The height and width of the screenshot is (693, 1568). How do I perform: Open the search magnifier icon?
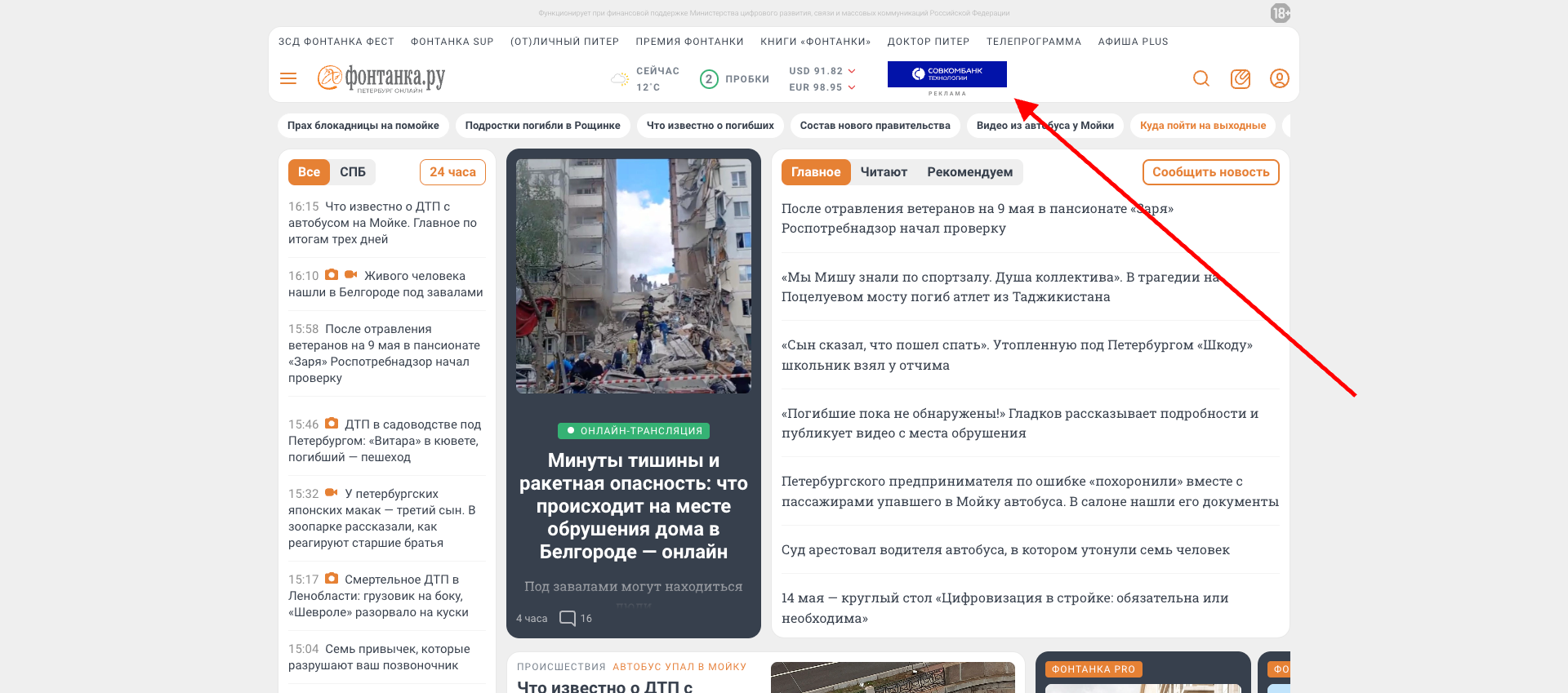1201,78
